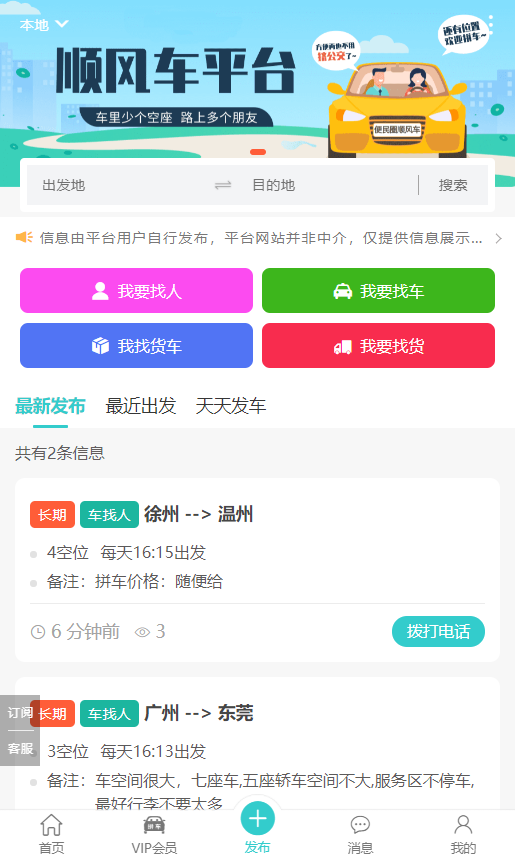Viewport: 515px width, 856px height.
Task: Click the 目的地 destination field
Action: 330,186
